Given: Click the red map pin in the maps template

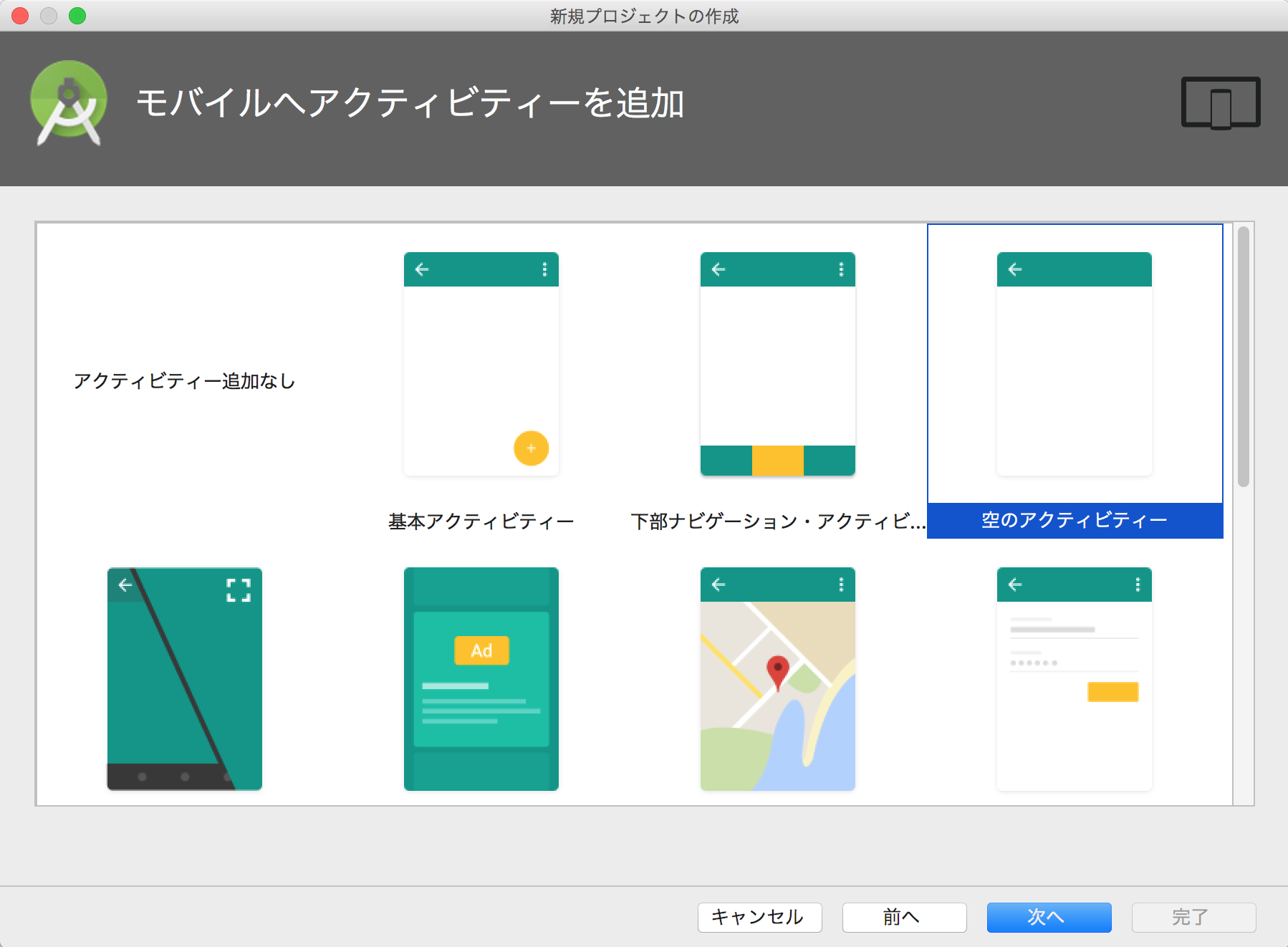Looking at the screenshot, I should tap(778, 673).
